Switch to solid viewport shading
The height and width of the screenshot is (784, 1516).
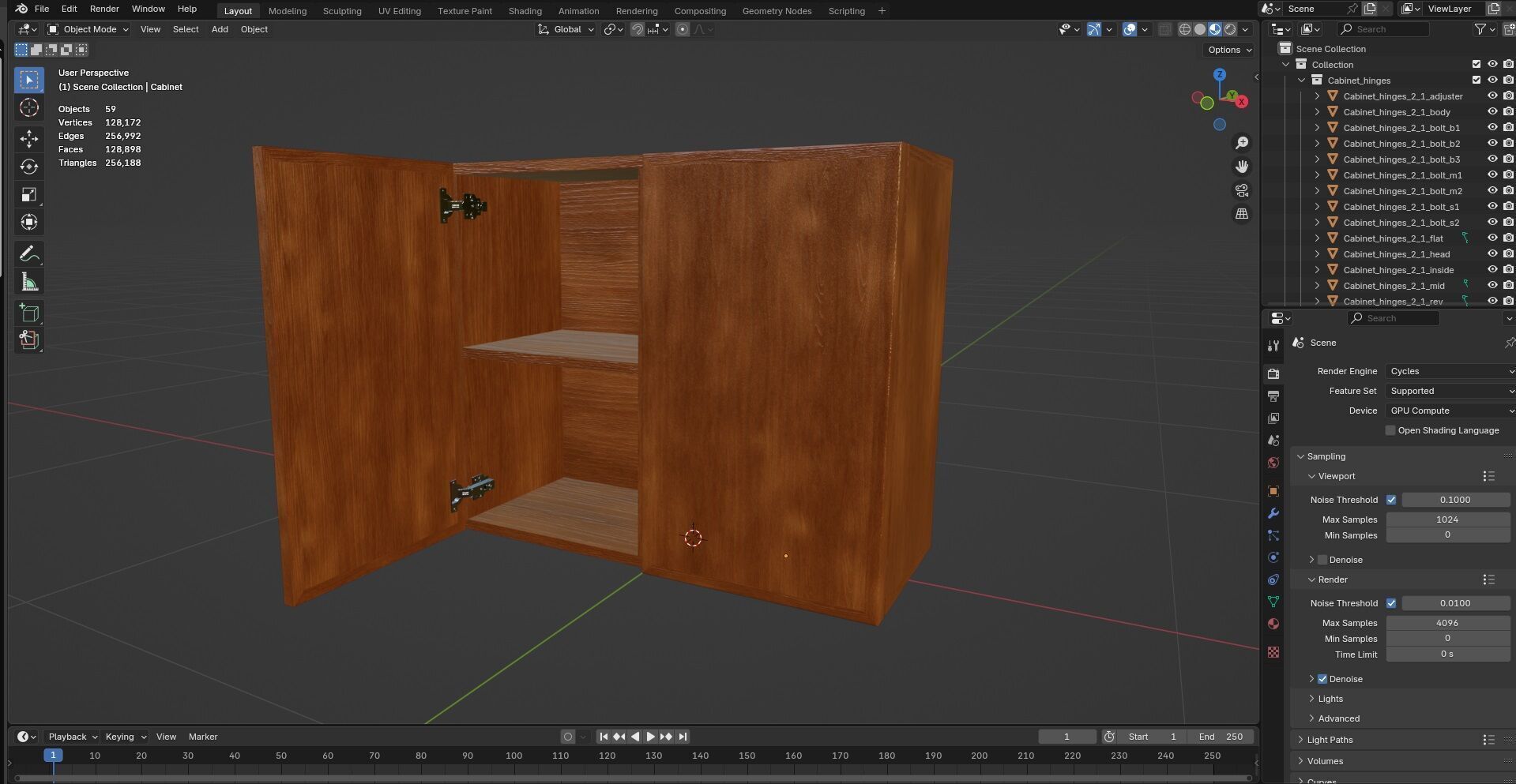1200,29
